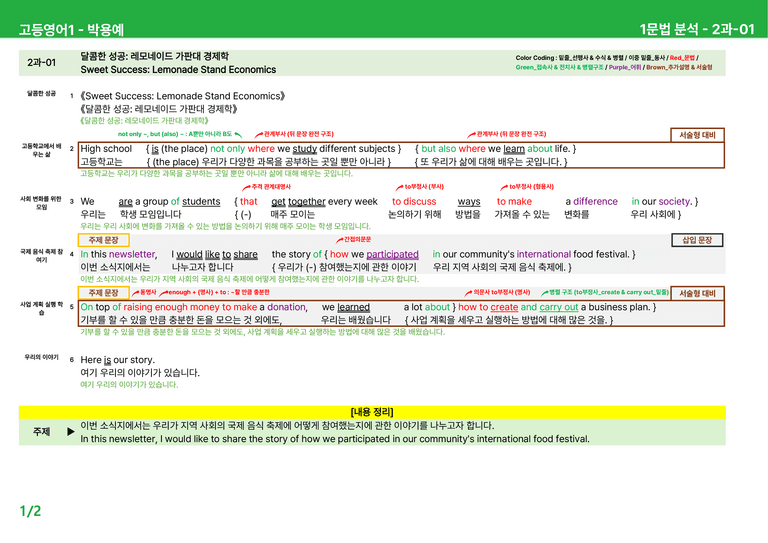
Task: Click the purple word 'international' in sentence 4
Action: point(544,255)
